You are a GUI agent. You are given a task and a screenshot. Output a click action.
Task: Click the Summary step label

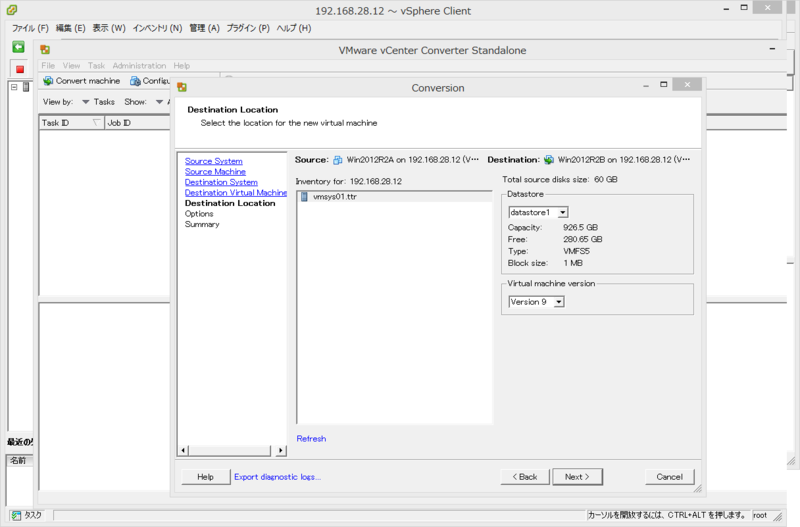[x=202, y=224]
